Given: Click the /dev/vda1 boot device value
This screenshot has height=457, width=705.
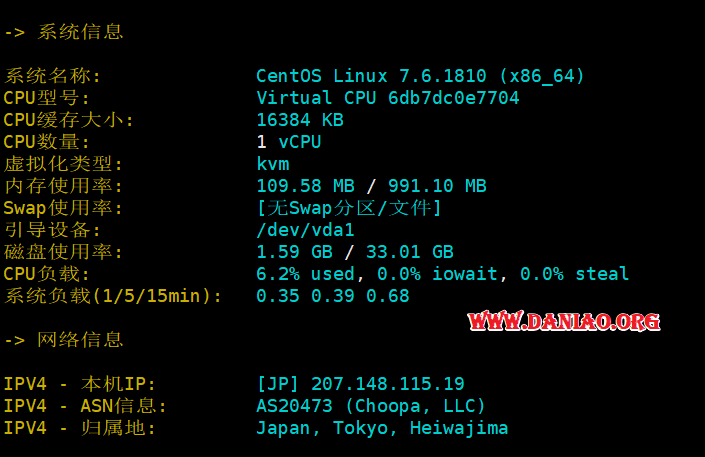Looking at the screenshot, I should point(306,230).
